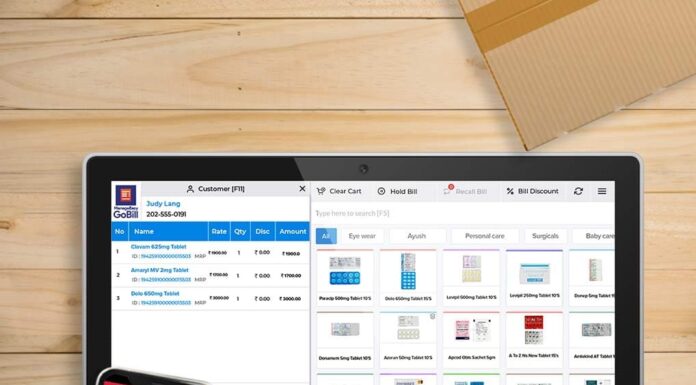Image resolution: width=696 pixels, height=385 pixels.
Task: Click the Clear Cart basket icon
Action: point(321,191)
